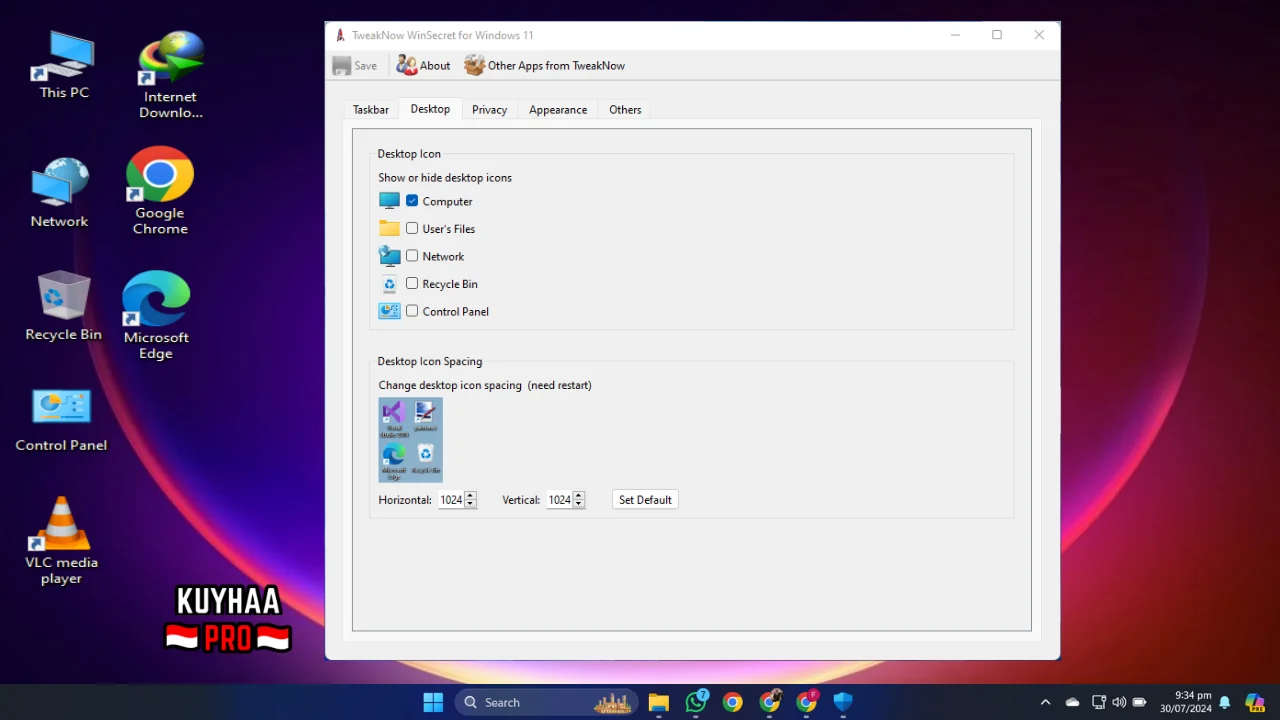
Task: Click the Save toolbar button
Action: point(355,66)
